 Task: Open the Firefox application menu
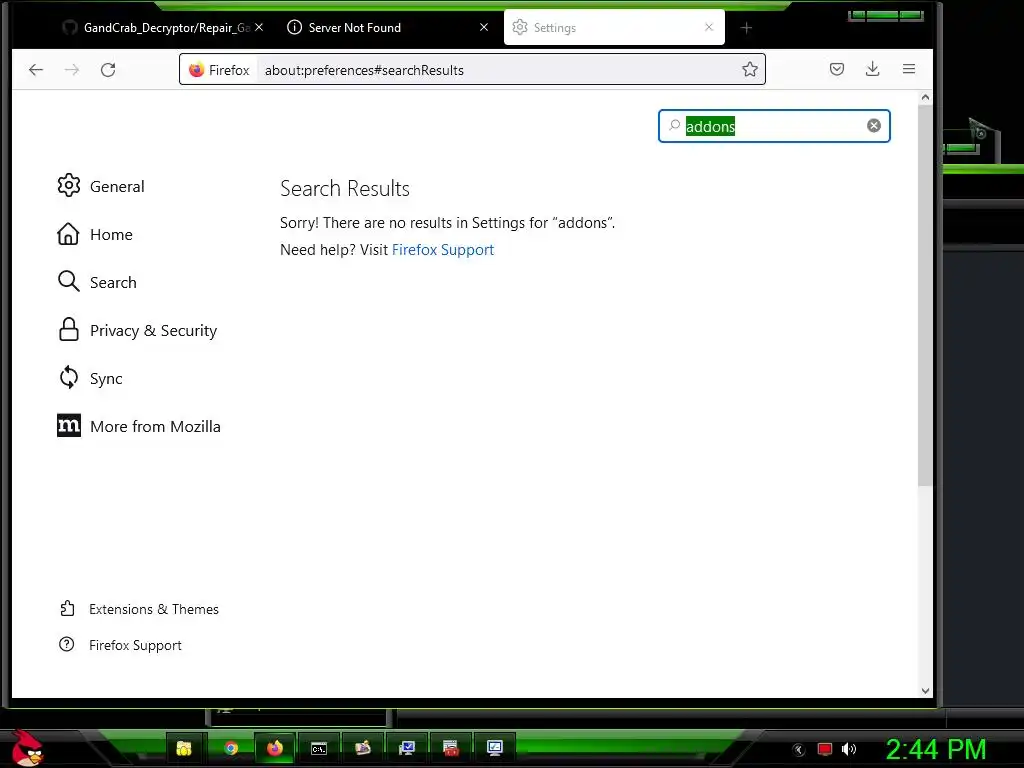click(x=908, y=69)
